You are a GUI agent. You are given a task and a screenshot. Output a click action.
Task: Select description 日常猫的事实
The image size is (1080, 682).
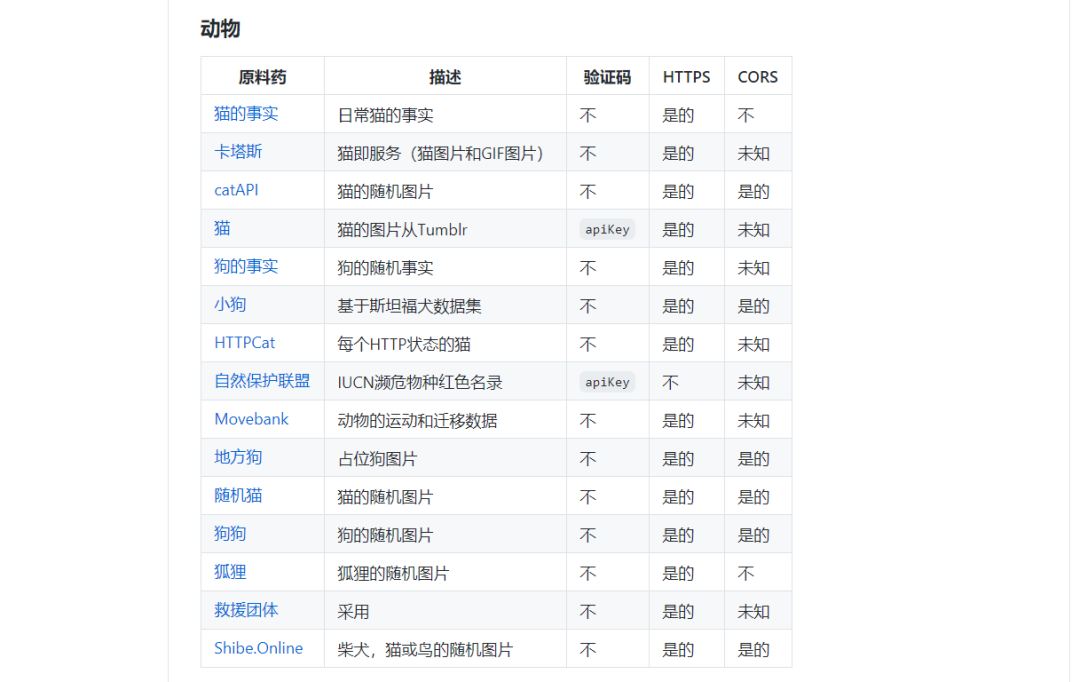click(x=386, y=115)
